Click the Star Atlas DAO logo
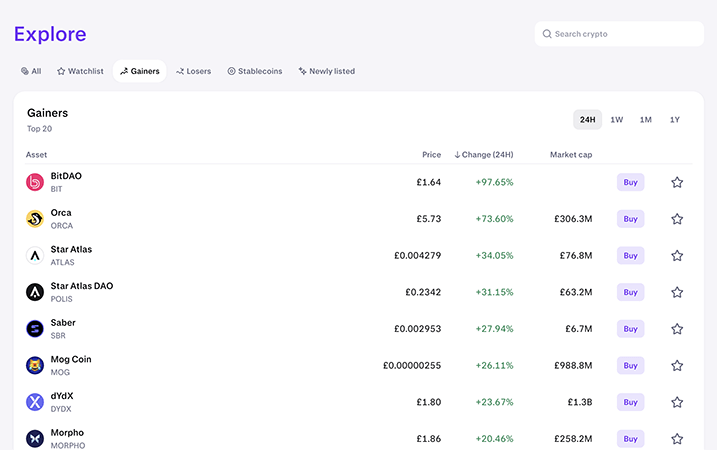This screenshot has width=717, height=450. tap(35, 292)
